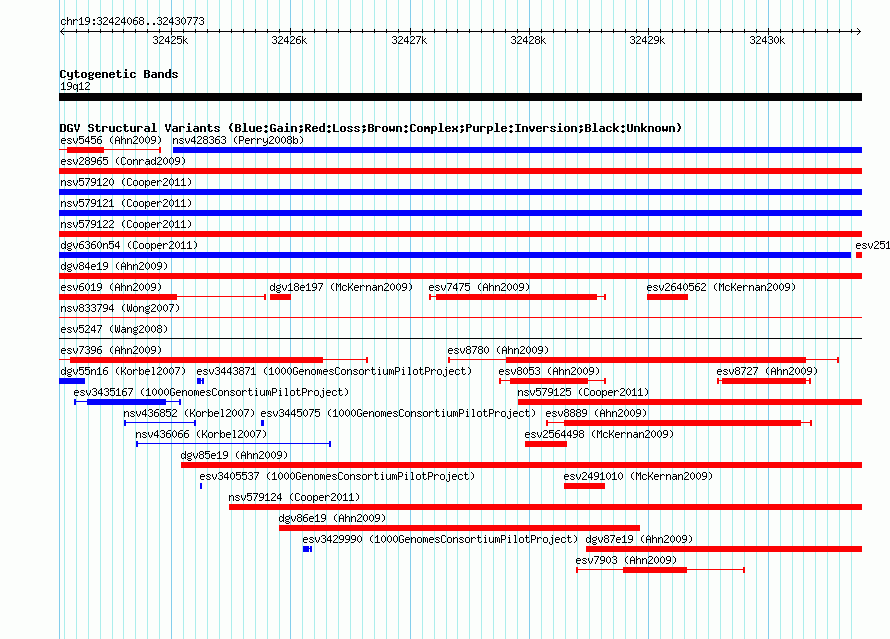890x639 pixels.
Task: Click esv3435167 (1000GenomesConsortiumPilotProject) label
Action: [211, 392]
